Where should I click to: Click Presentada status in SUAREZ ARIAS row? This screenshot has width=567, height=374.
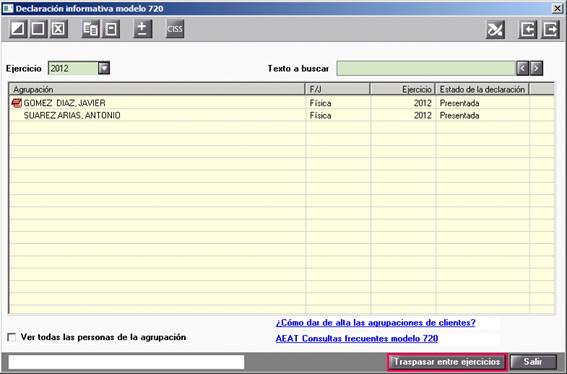click(482, 115)
